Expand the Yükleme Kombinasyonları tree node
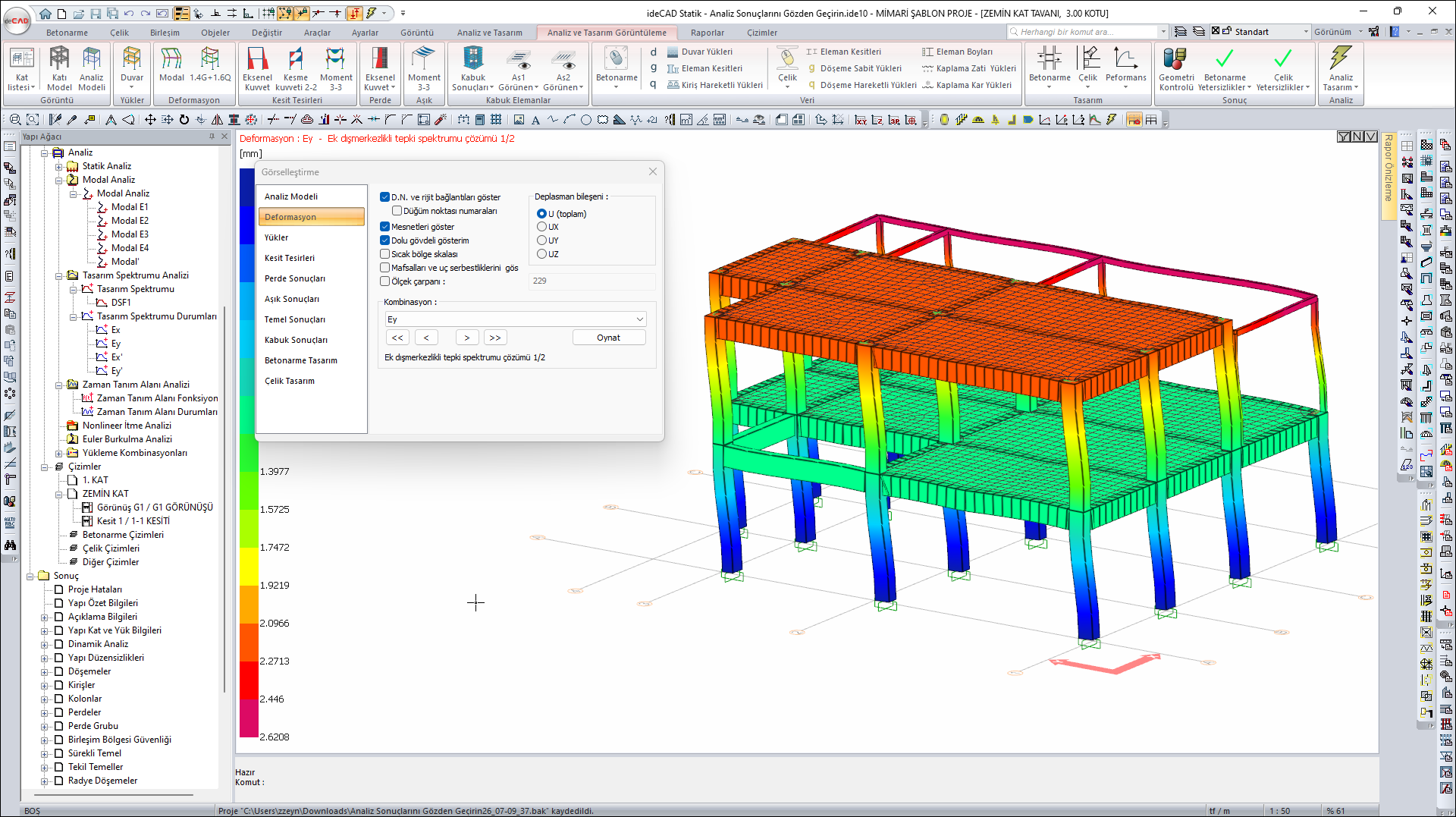Screen dimensions: 1456x817 click(59, 454)
